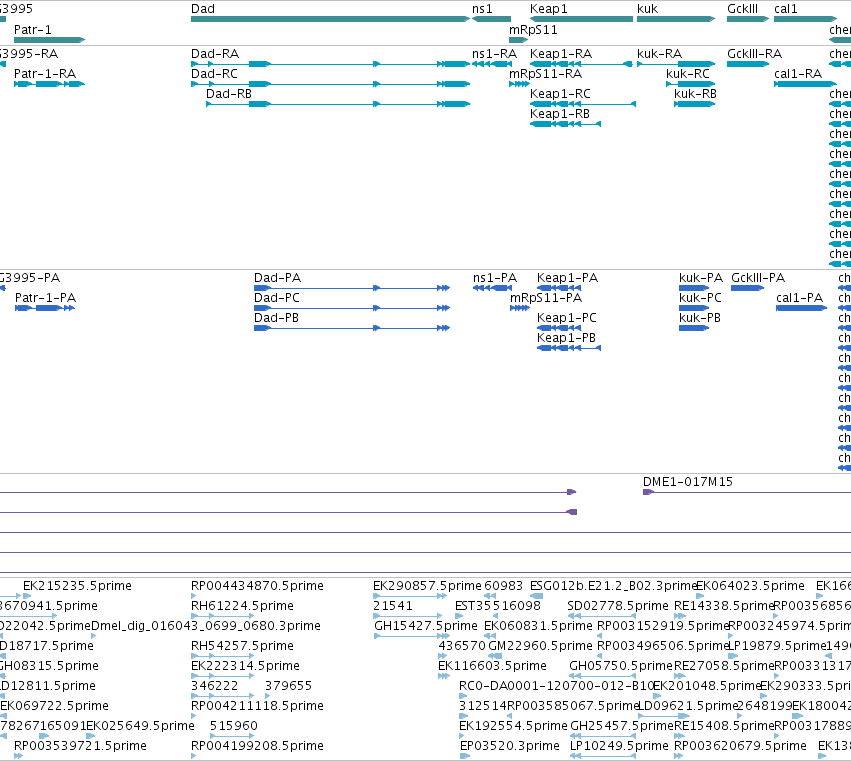Select the Dad-RC transcript label

[x=214, y=74]
